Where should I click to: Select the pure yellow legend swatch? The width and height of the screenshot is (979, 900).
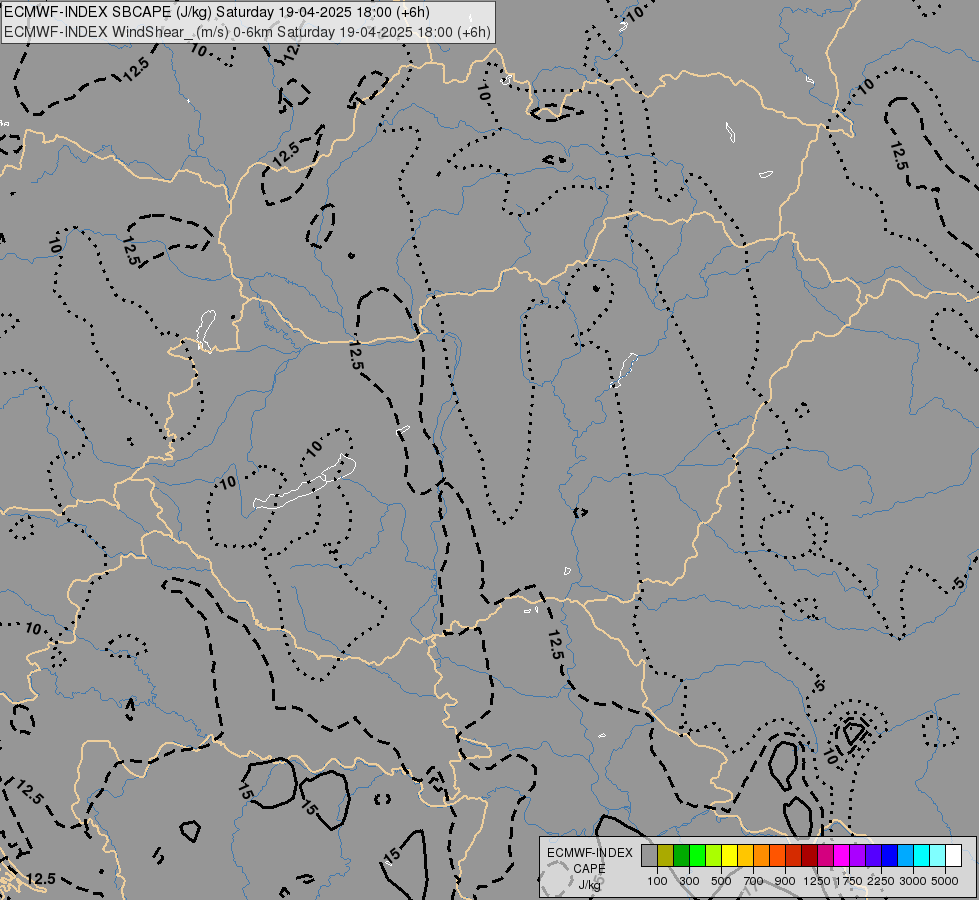(x=730, y=856)
